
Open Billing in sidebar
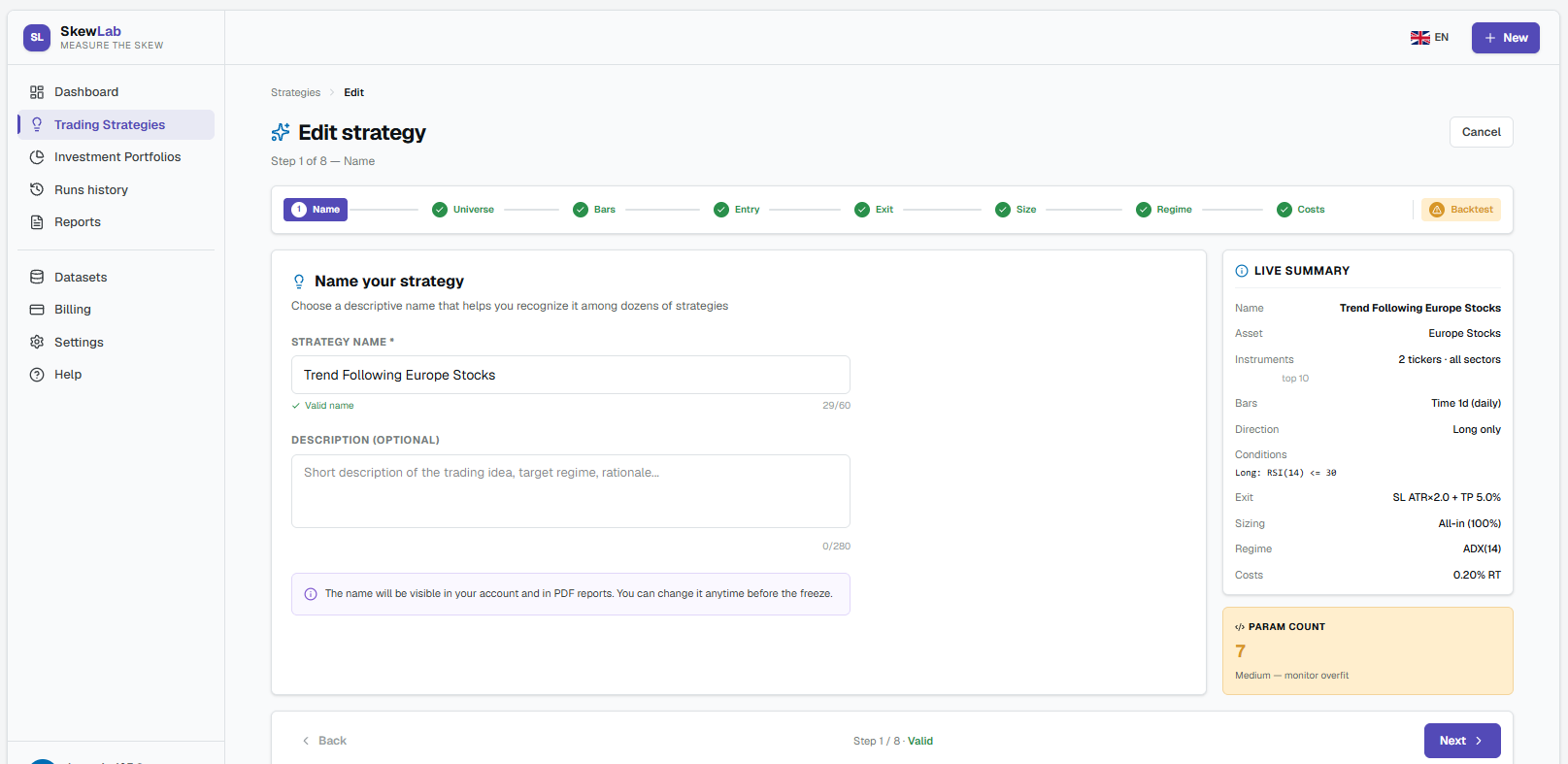pos(117,310)
